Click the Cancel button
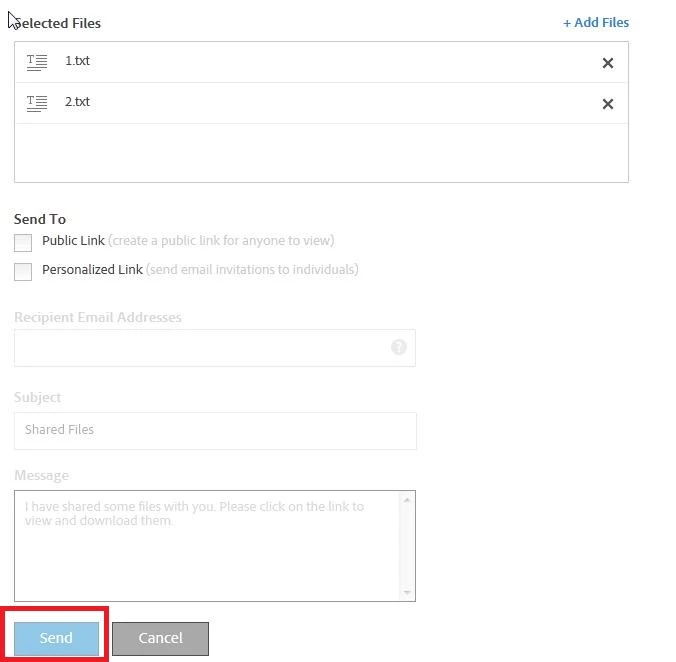 pos(160,638)
